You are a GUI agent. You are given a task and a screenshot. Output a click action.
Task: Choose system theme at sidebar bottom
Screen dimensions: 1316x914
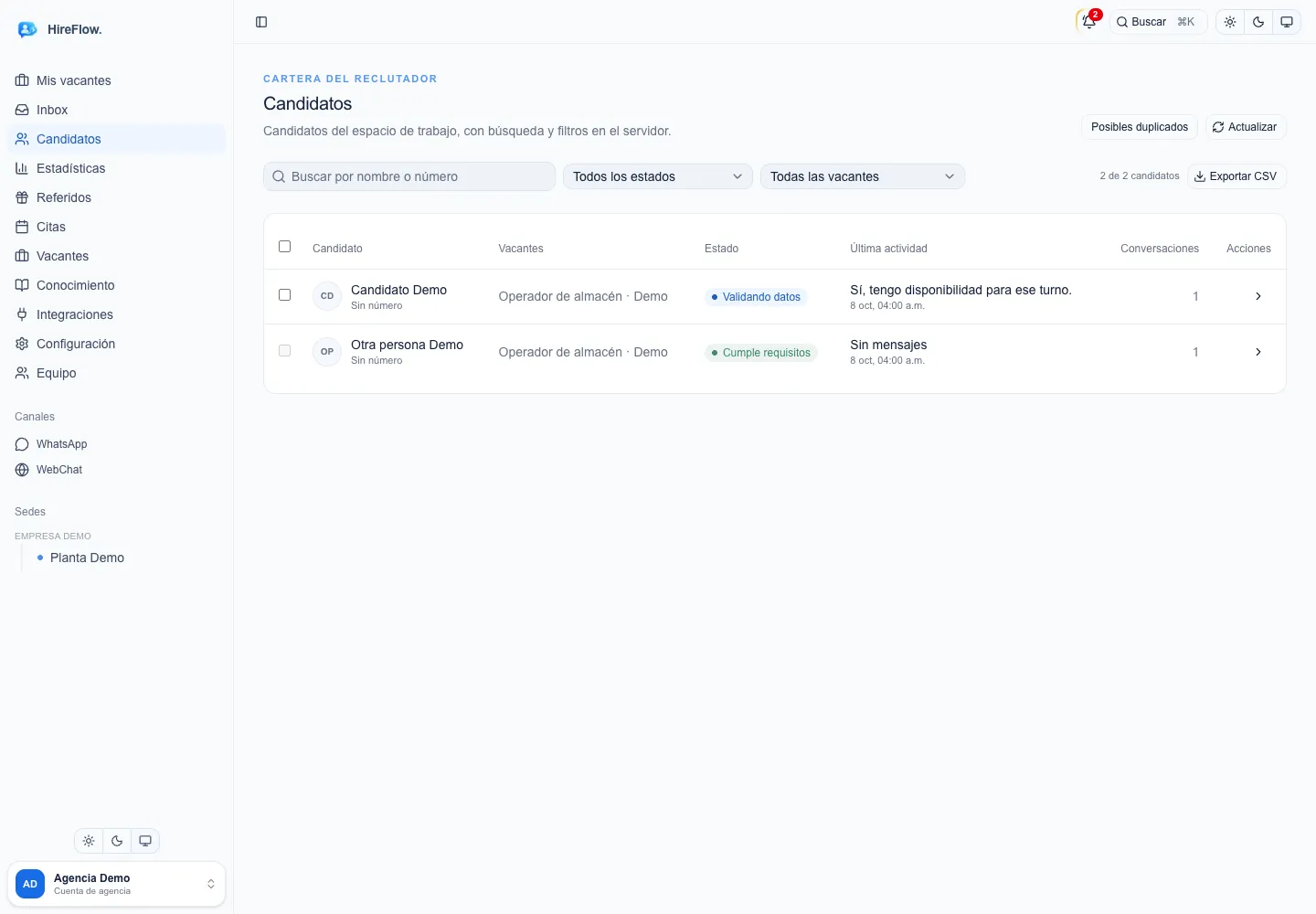pos(145,841)
